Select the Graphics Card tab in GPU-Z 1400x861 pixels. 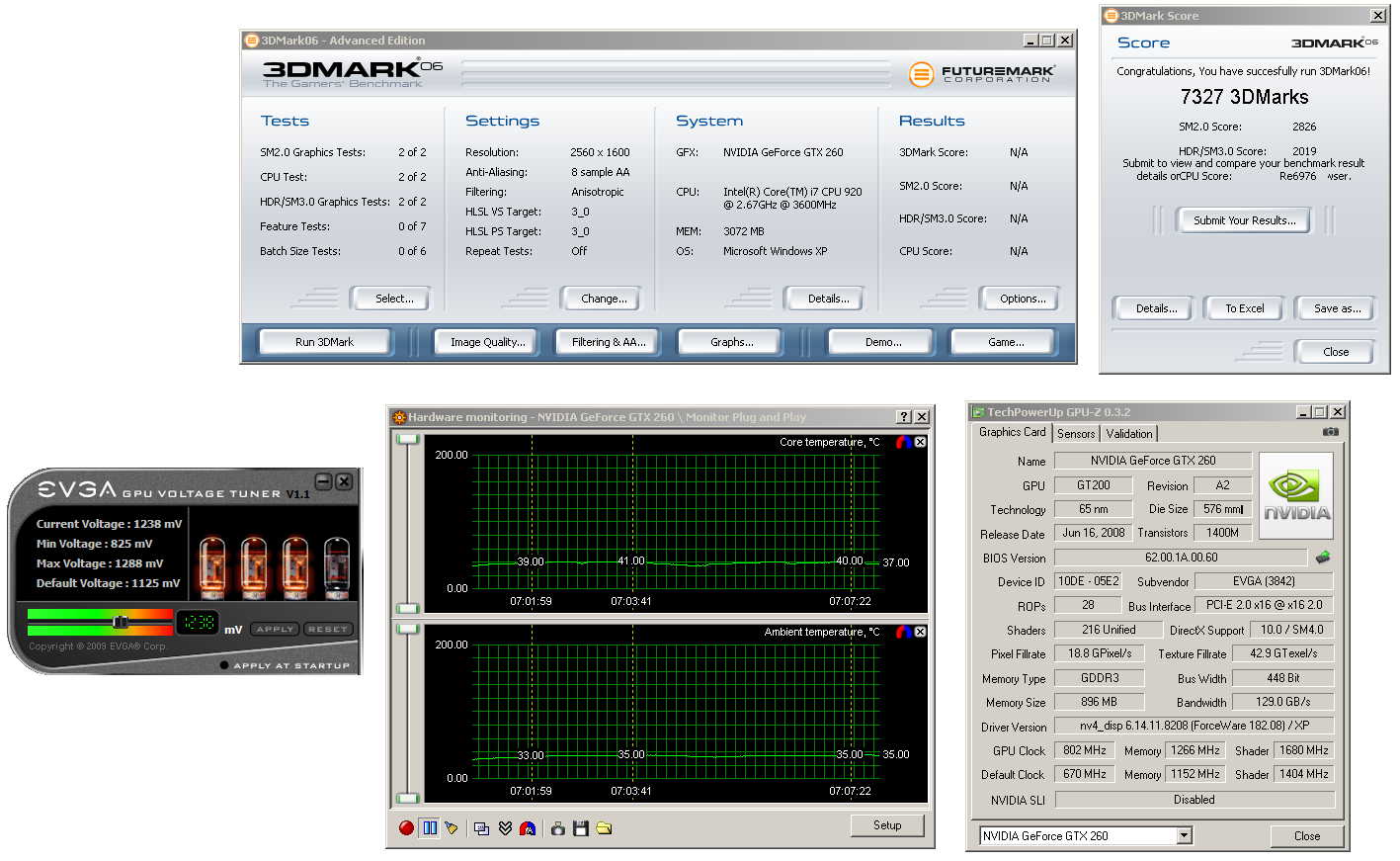pyautogui.click(x=1012, y=432)
